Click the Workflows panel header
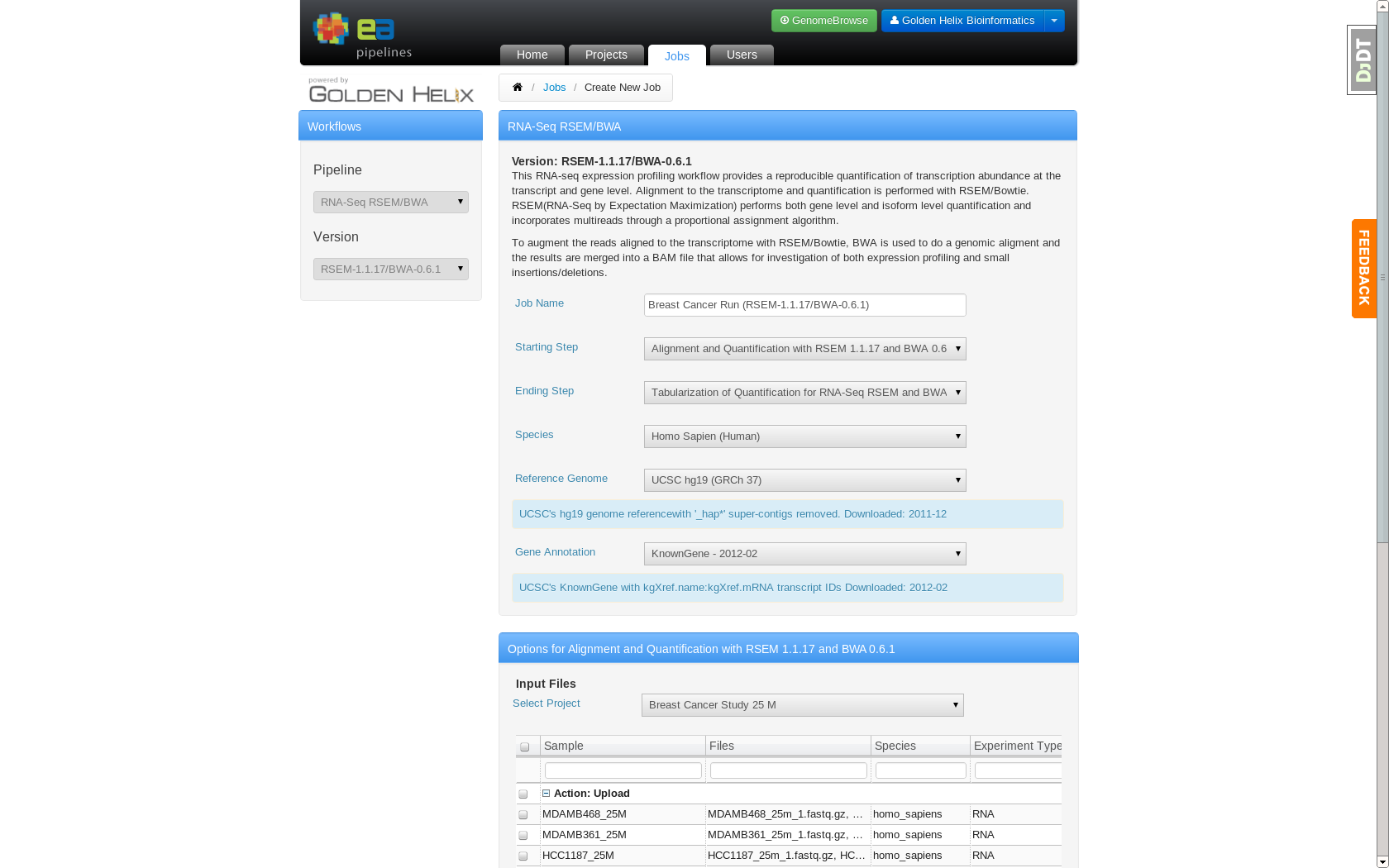1389x868 pixels. 390,126
